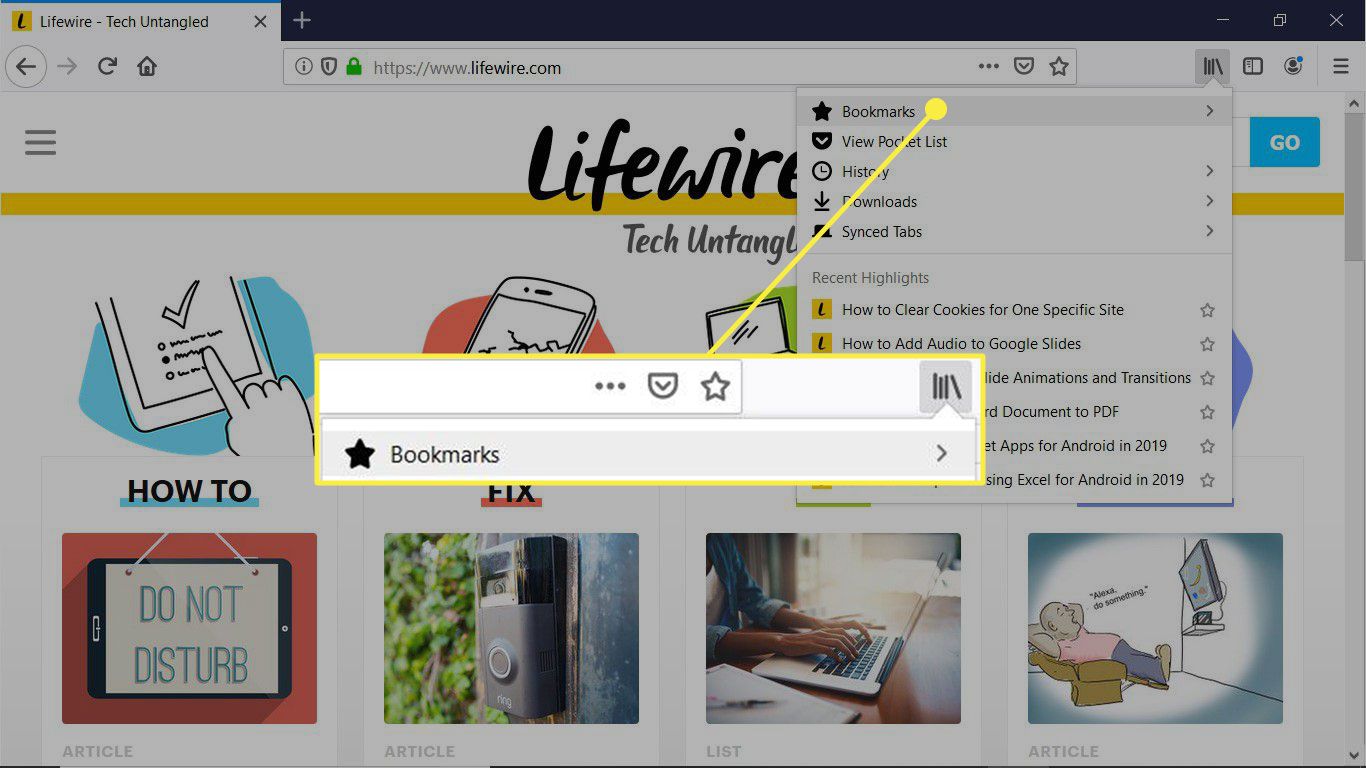Star the Animations and Transitions highlight
Viewport: 1366px width, 768px height.
tap(1207, 378)
